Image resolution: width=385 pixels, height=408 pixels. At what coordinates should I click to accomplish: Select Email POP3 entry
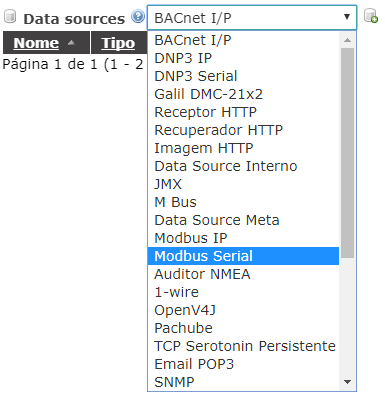tap(243, 364)
